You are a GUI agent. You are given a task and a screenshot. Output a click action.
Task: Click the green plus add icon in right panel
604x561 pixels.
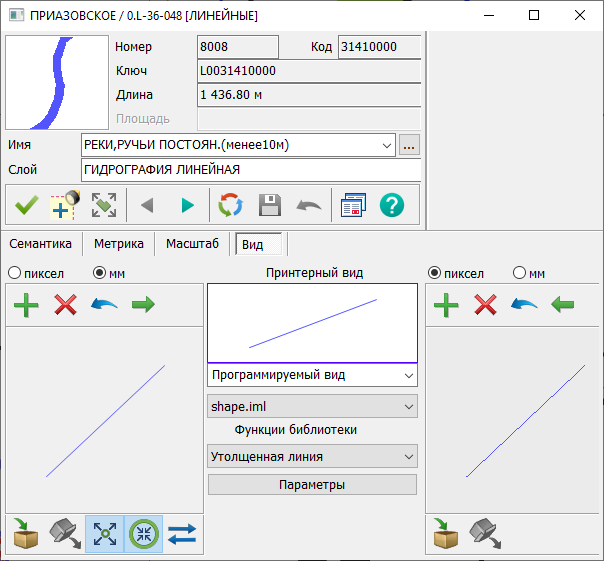(446, 305)
